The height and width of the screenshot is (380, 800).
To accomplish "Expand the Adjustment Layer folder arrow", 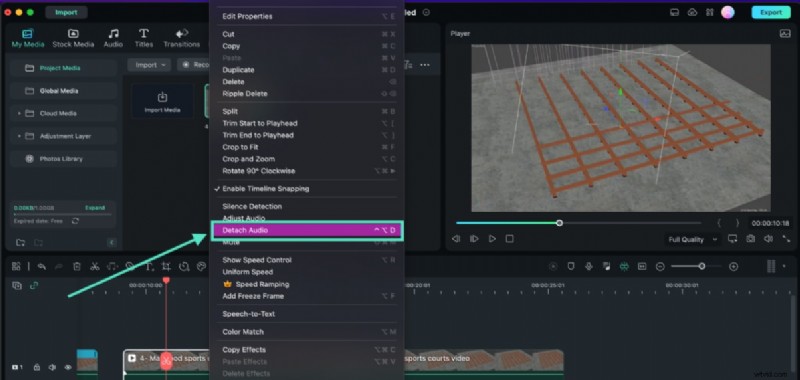I will coord(19,136).
